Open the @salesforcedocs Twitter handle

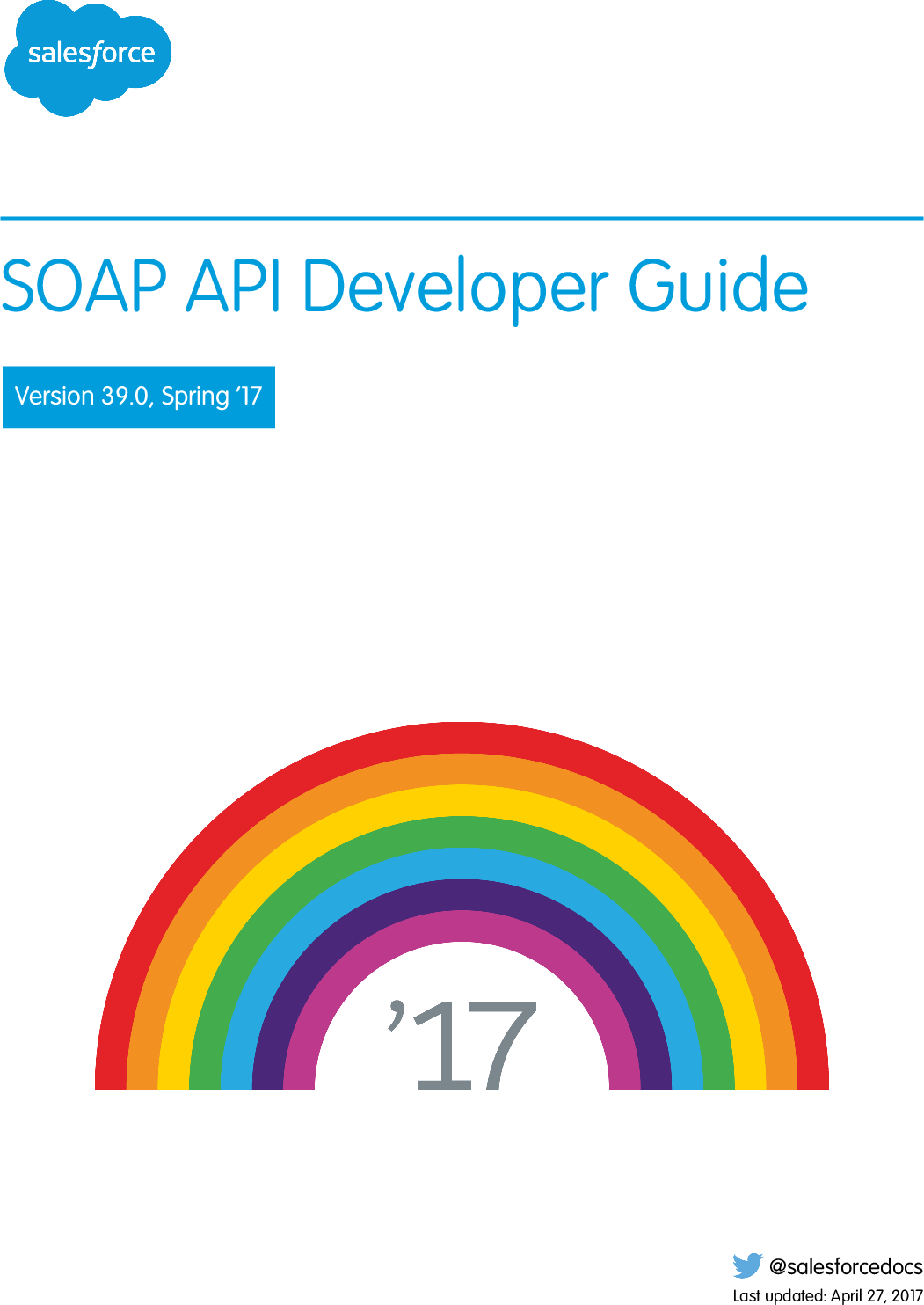(x=846, y=1266)
